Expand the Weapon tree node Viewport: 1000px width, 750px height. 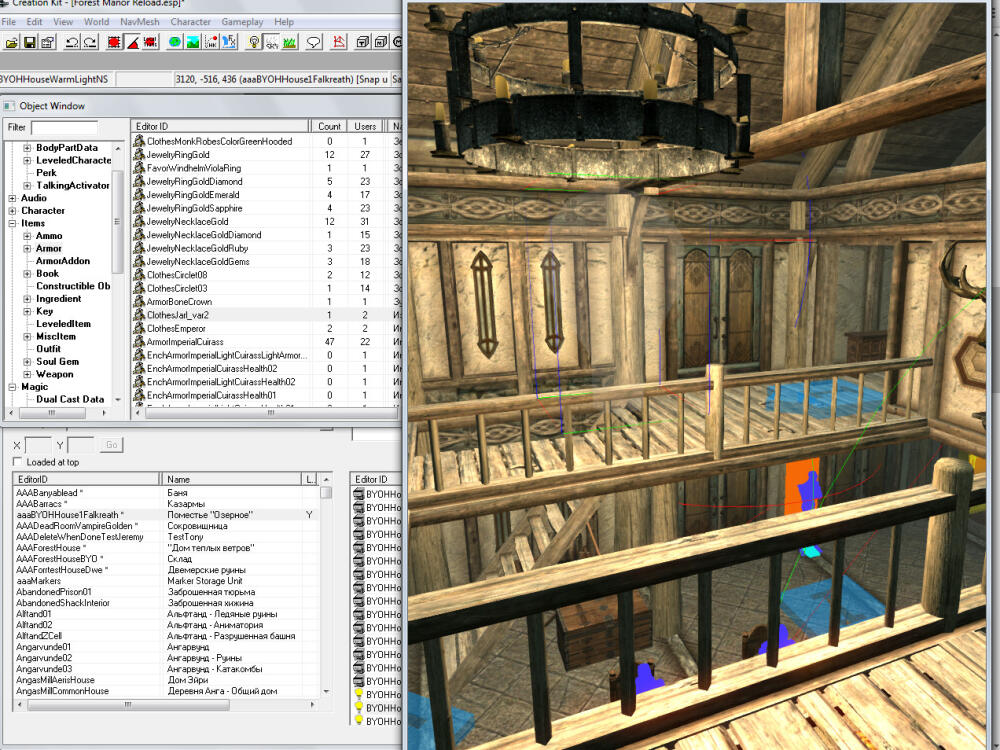tap(27, 374)
